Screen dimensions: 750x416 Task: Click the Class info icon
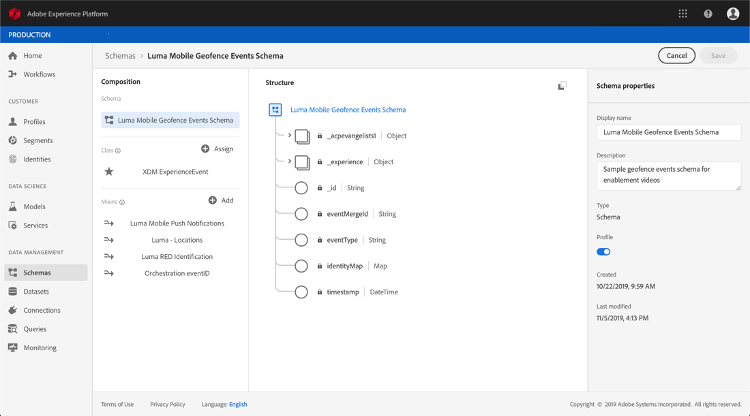118,151
